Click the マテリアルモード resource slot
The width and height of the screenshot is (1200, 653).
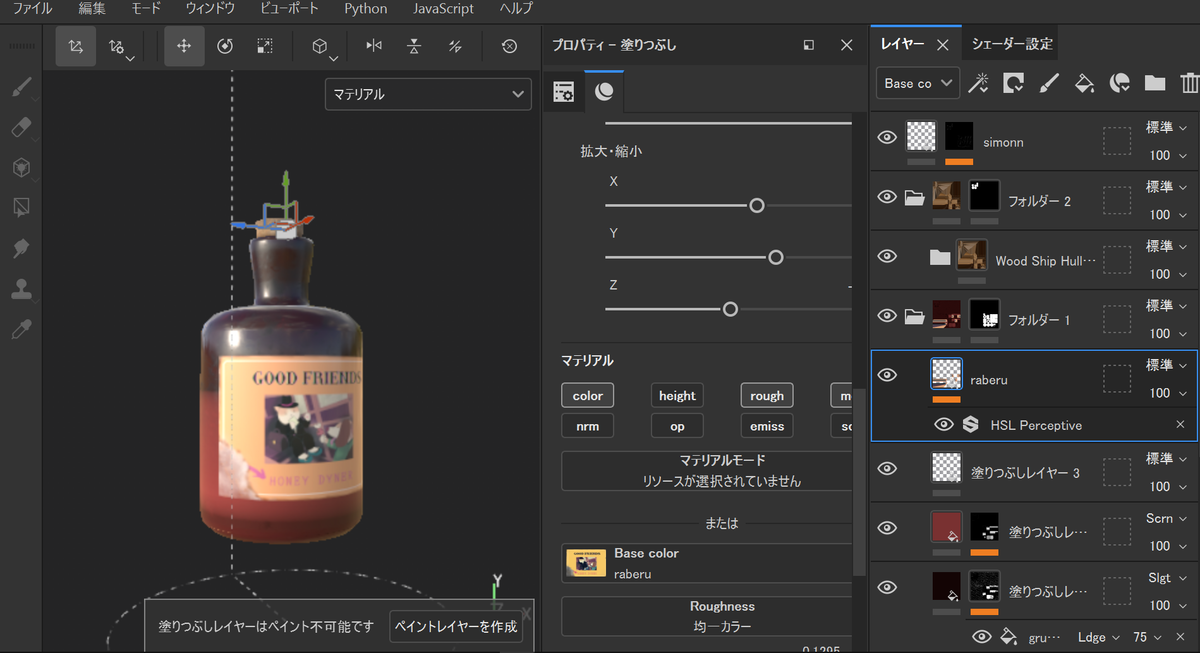(x=708, y=471)
